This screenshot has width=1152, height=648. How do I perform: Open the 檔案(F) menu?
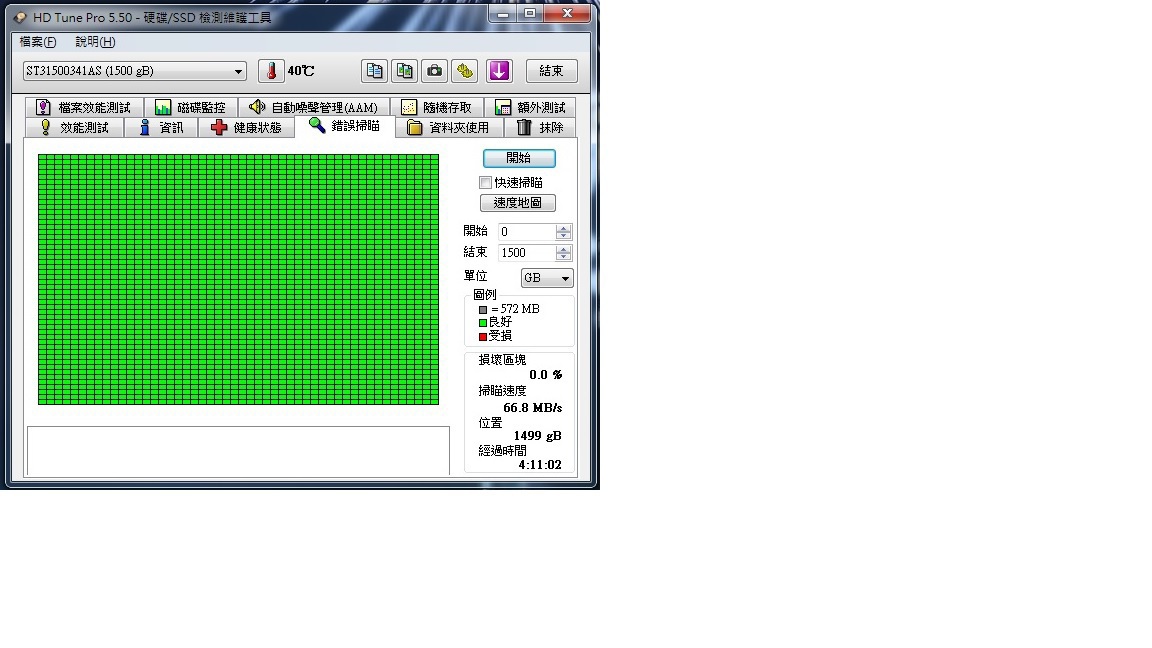pos(37,42)
